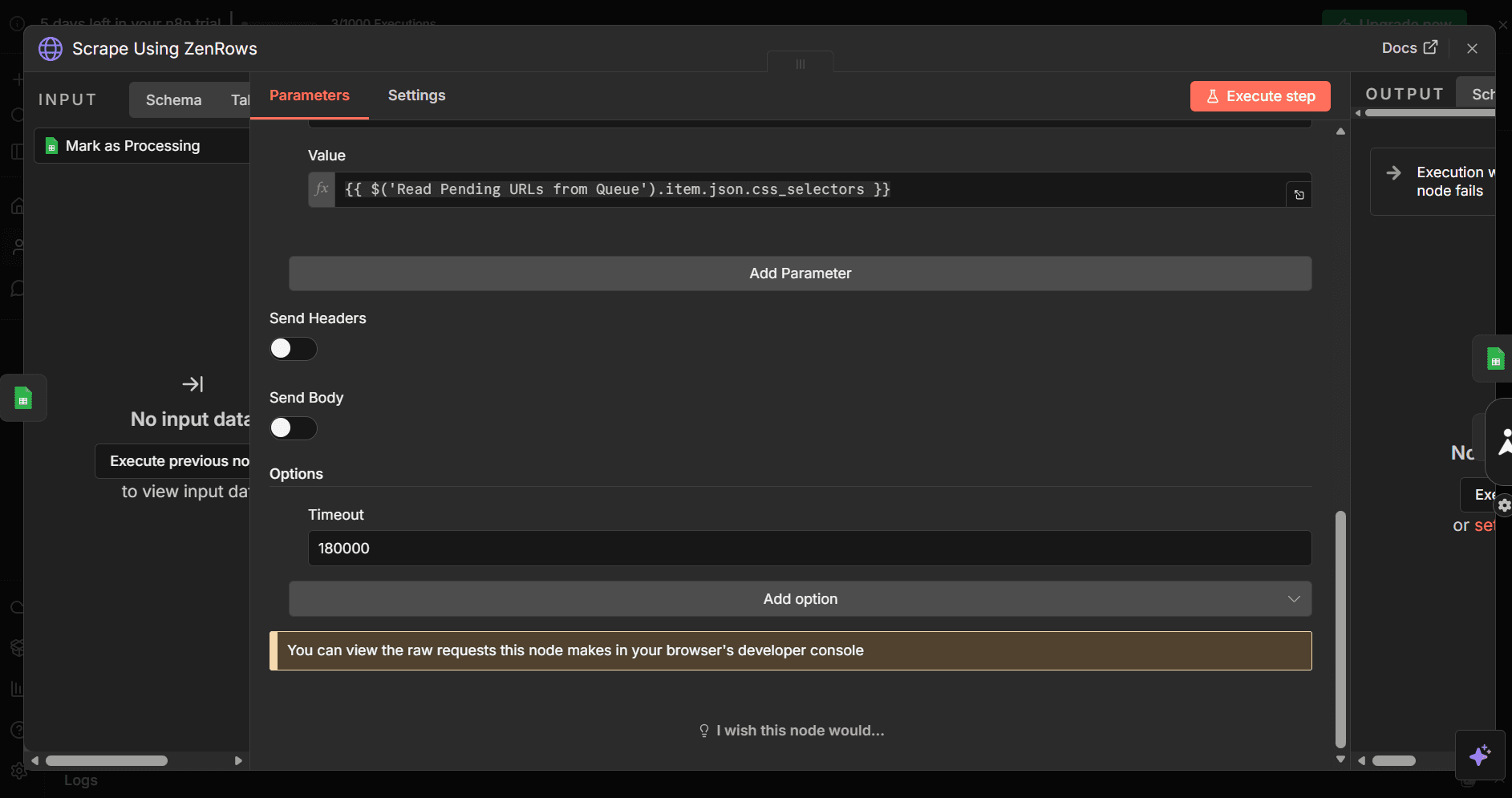Image resolution: width=1512 pixels, height=798 pixels.
Task: Click the INPUT panel heading
Action: pyautogui.click(x=67, y=100)
